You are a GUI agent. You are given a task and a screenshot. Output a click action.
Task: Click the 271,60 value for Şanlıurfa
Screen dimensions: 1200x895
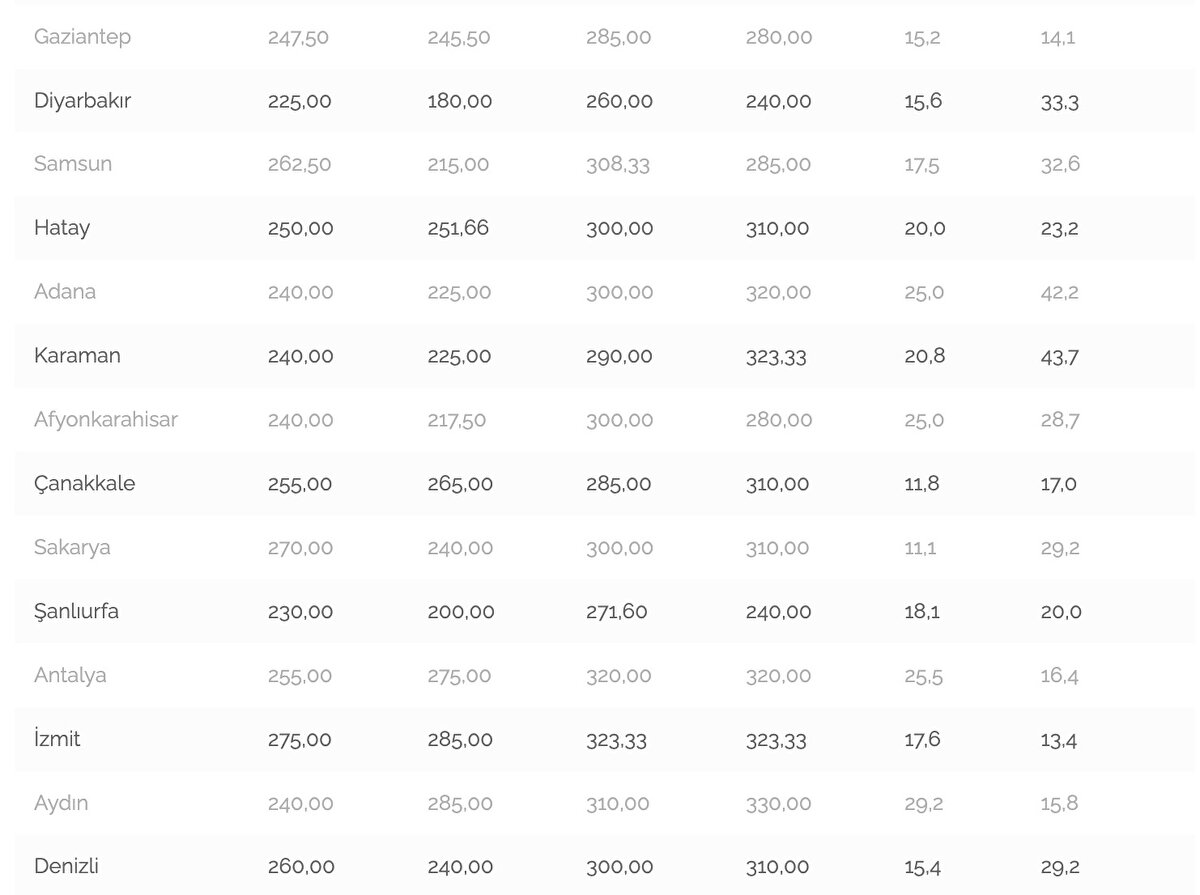[x=617, y=611]
